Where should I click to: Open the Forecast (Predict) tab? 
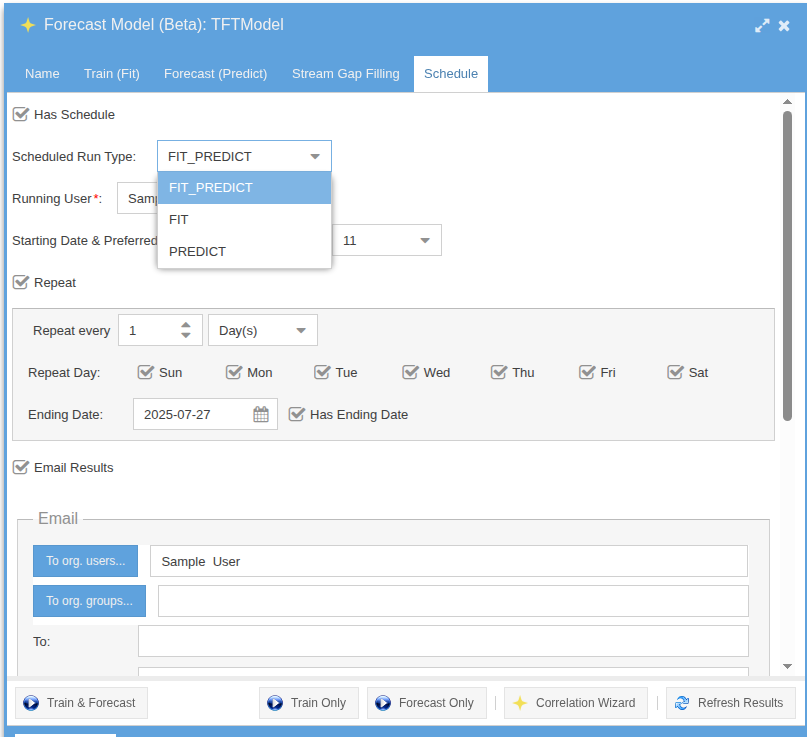click(216, 74)
